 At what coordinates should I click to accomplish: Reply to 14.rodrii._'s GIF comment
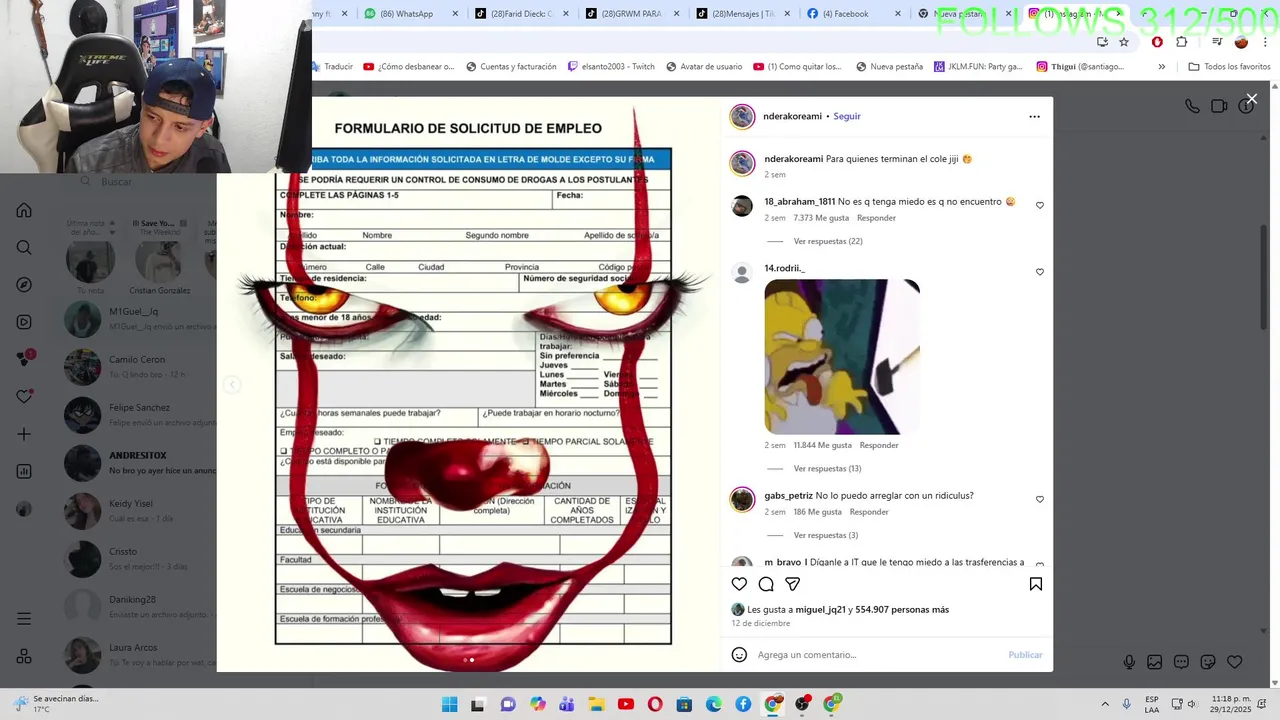click(879, 445)
